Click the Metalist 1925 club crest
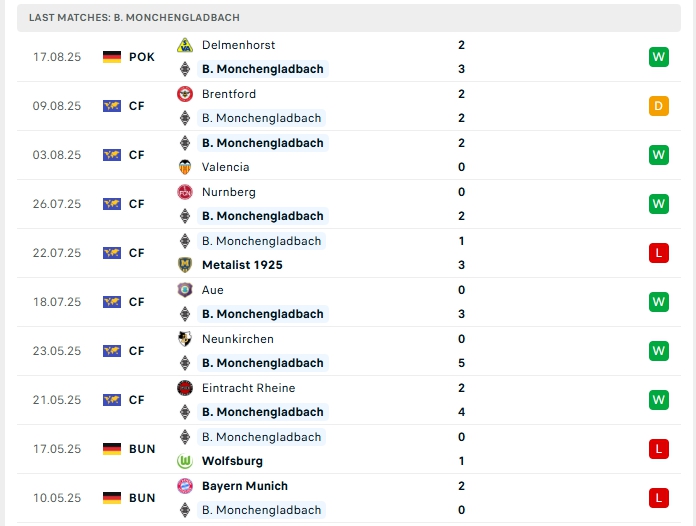696x526 pixels. pyautogui.click(x=184, y=265)
